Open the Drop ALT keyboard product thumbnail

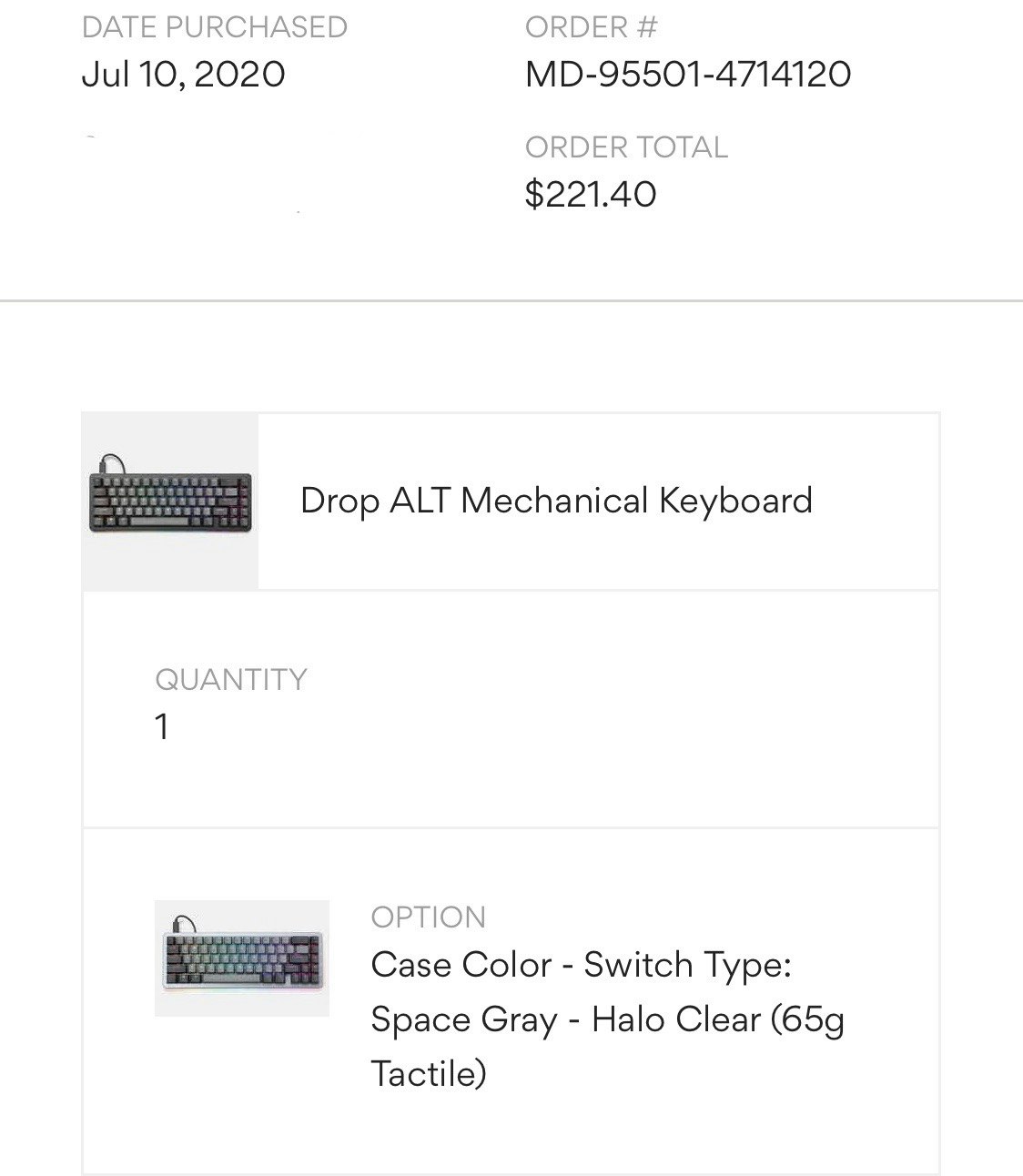170,501
